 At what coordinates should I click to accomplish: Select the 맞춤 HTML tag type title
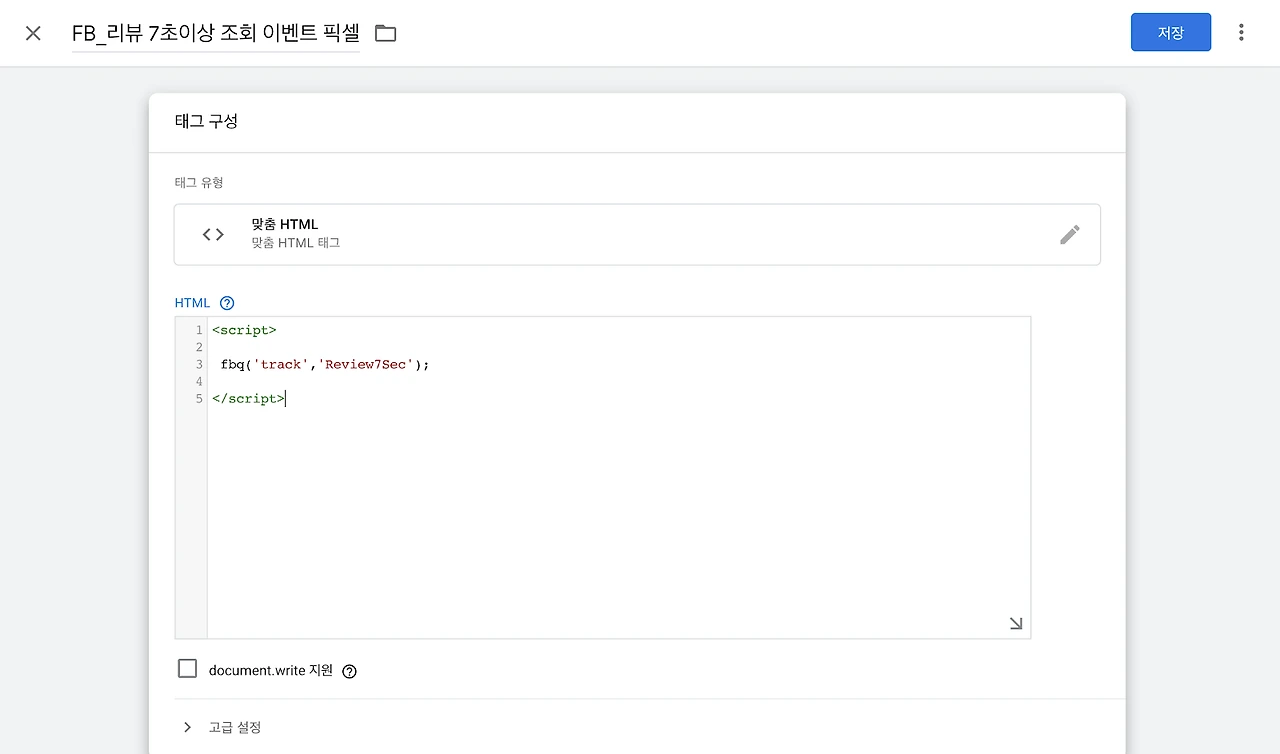click(285, 224)
